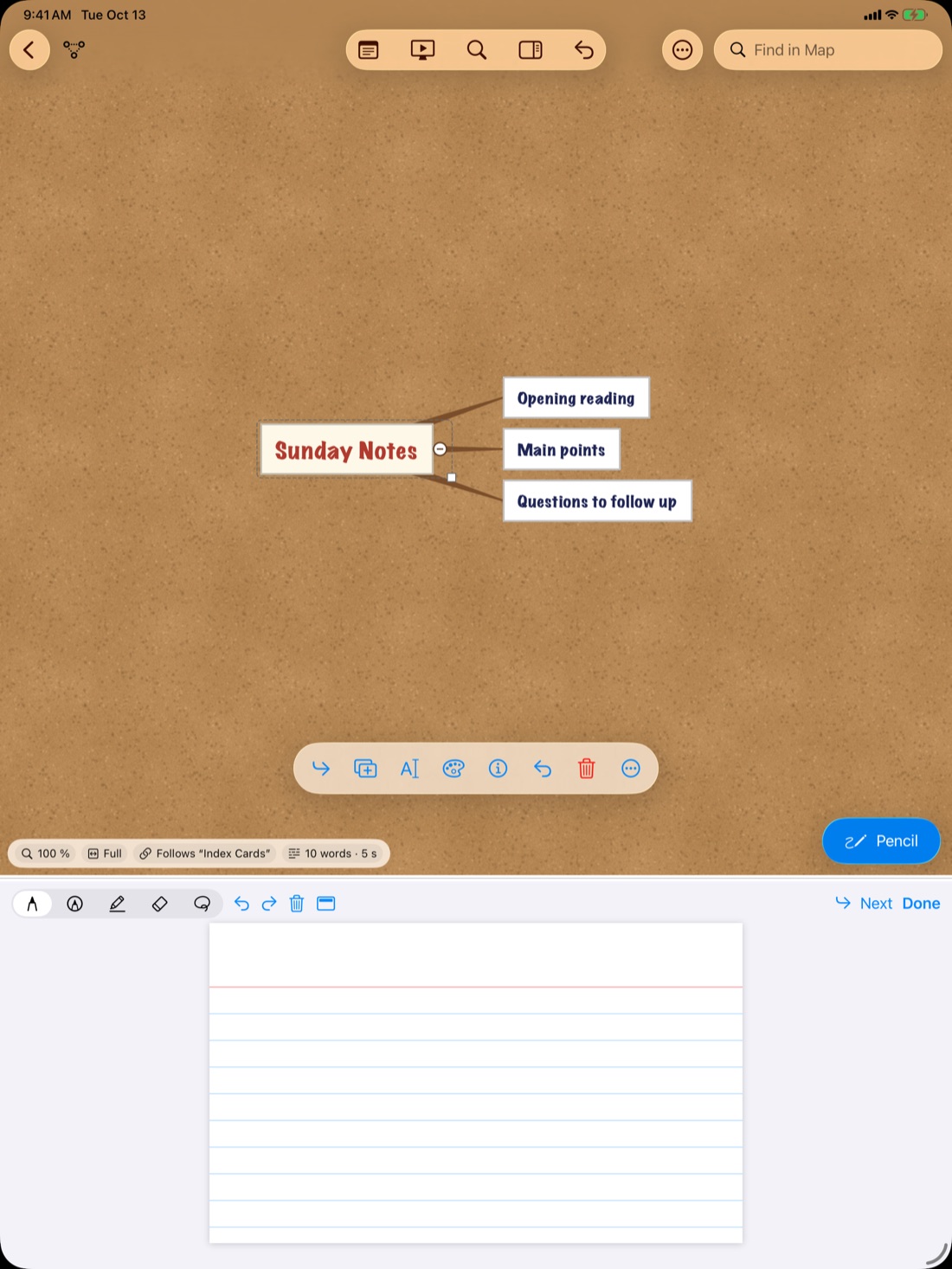Screen dimensions: 952x1269
Task: Open text formatting from the floating toolbar
Action: pyautogui.click(x=409, y=769)
